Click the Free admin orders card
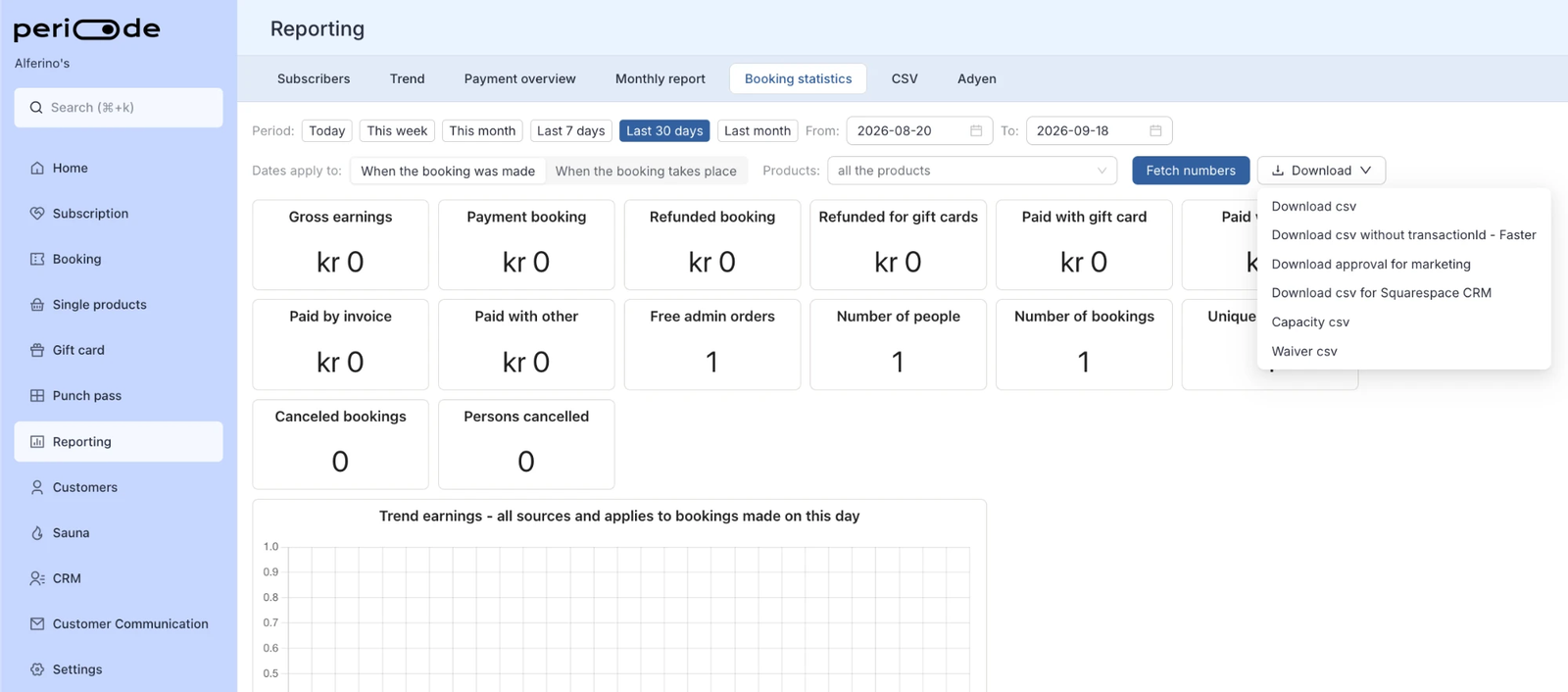 pyautogui.click(x=712, y=344)
